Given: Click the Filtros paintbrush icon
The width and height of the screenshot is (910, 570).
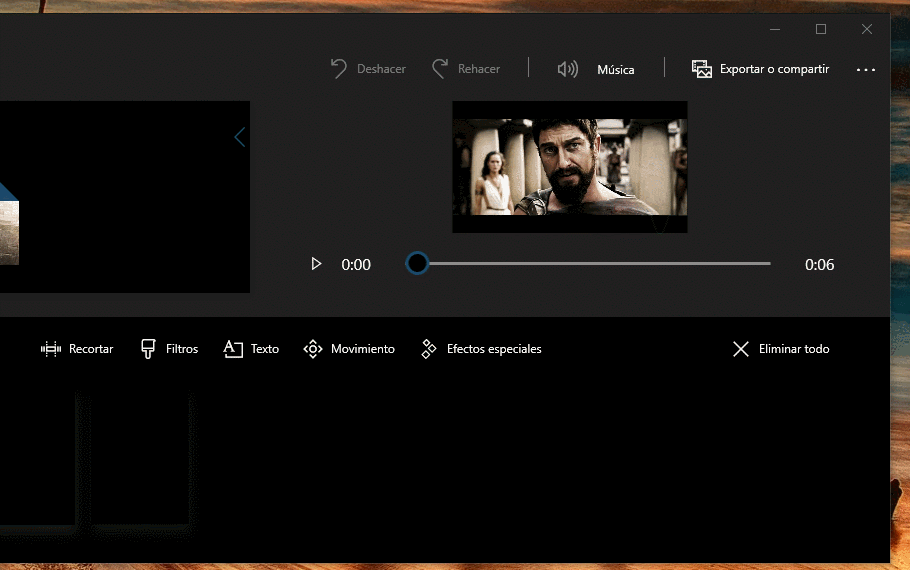Looking at the screenshot, I should click(x=148, y=349).
